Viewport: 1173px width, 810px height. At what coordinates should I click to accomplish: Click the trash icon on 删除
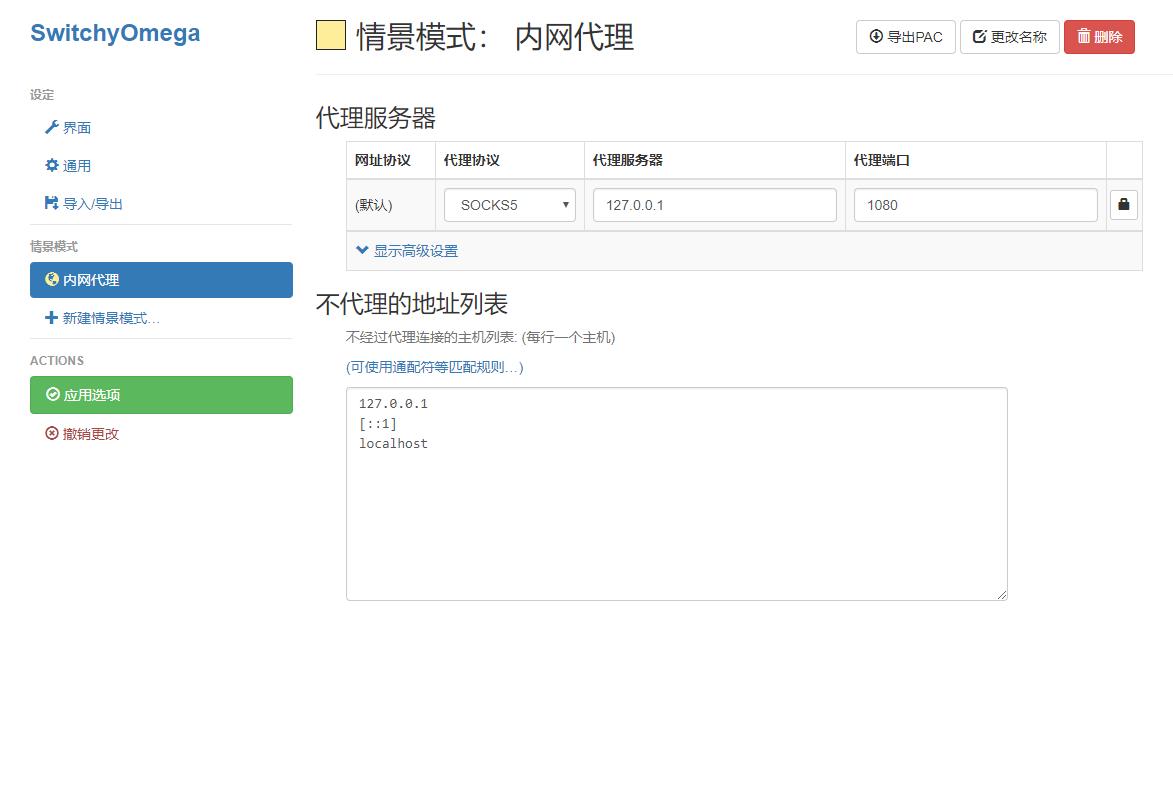pyautogui.click(x=1084, y=36)
